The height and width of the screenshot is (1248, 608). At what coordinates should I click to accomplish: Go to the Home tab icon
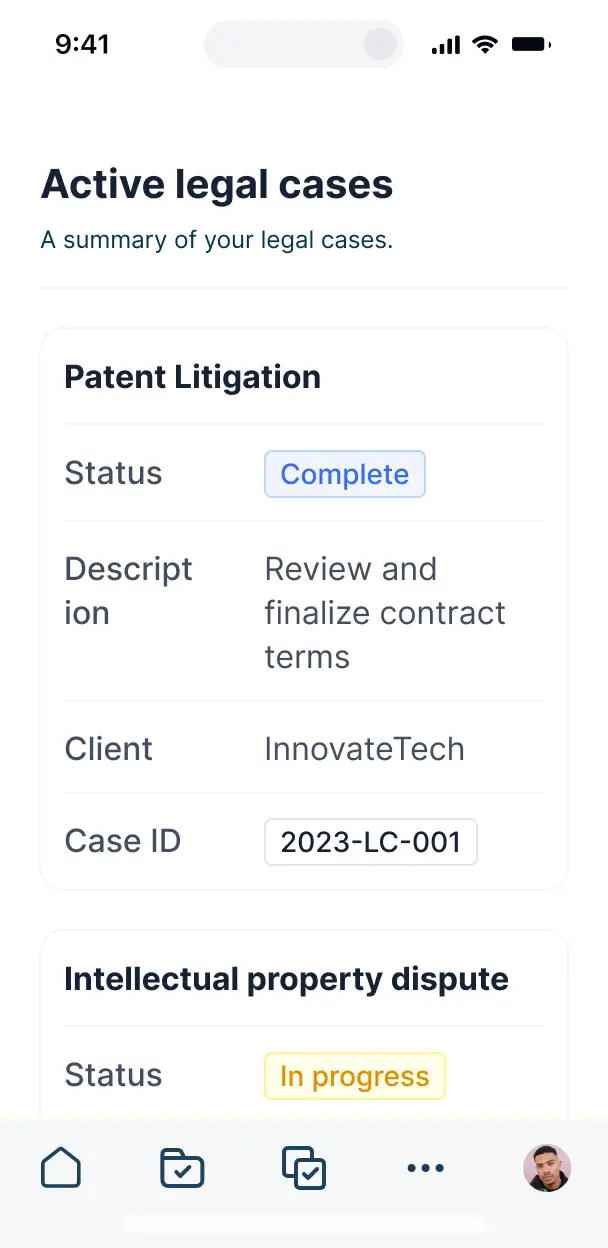[61, 1167]
